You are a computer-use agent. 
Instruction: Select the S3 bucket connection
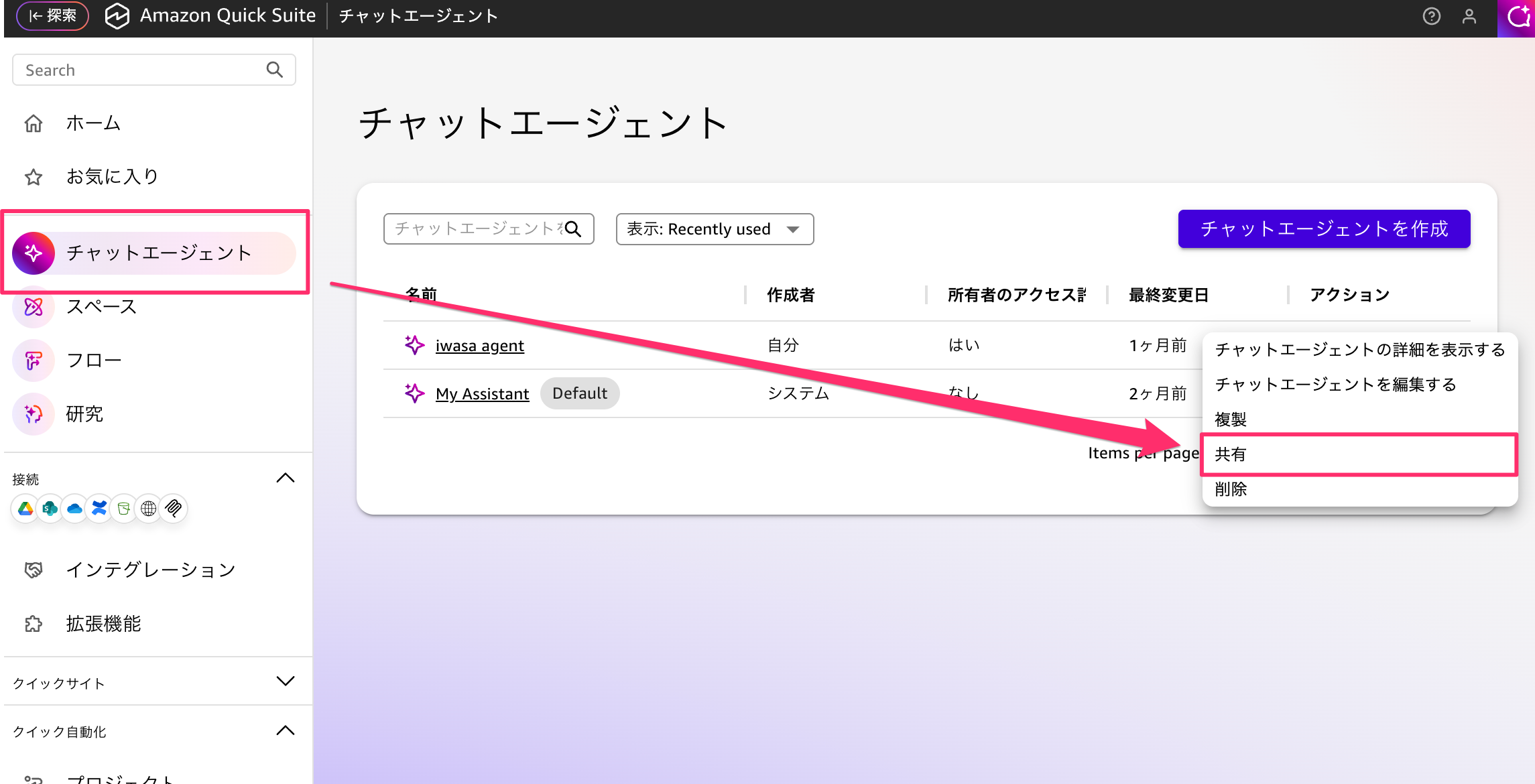coord(124,509)
